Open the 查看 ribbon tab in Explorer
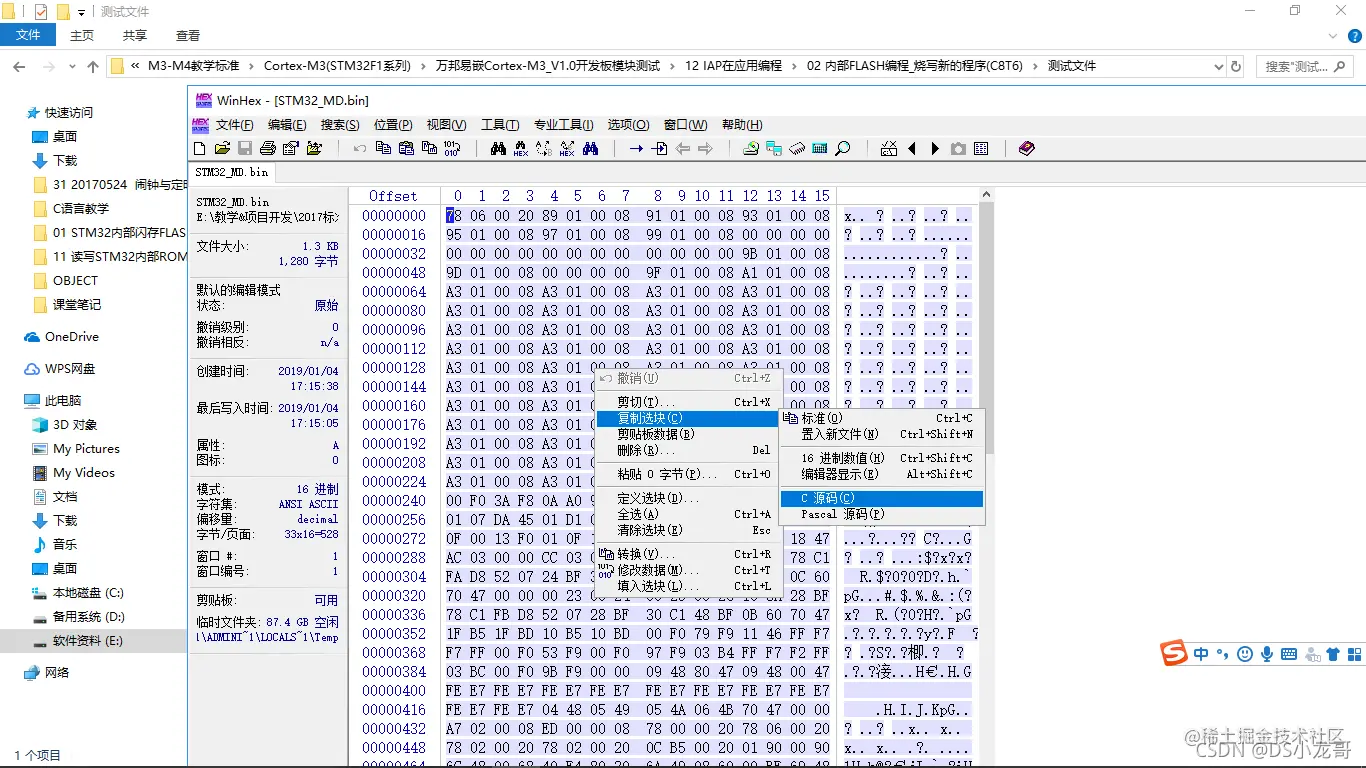This screenshot has width=1366, height=768. (188, 35)
